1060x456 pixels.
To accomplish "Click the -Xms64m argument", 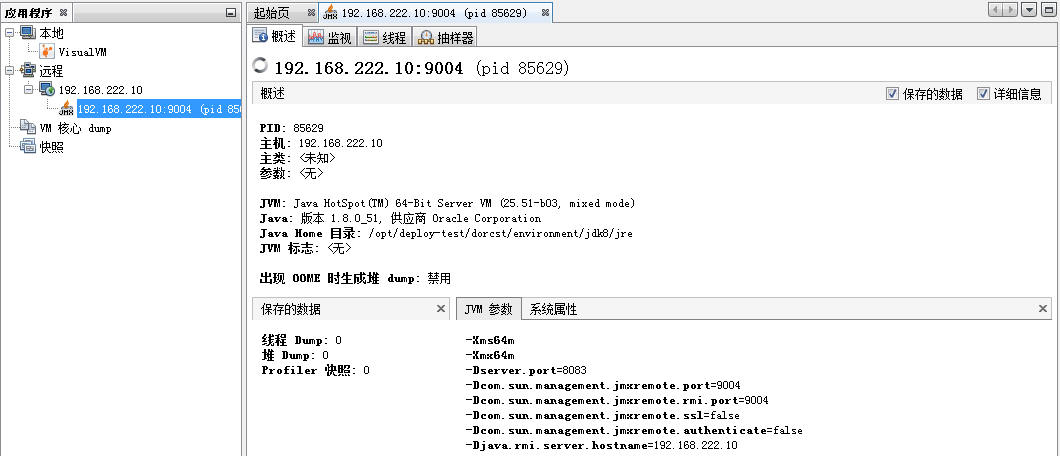I will pos(490,340).
